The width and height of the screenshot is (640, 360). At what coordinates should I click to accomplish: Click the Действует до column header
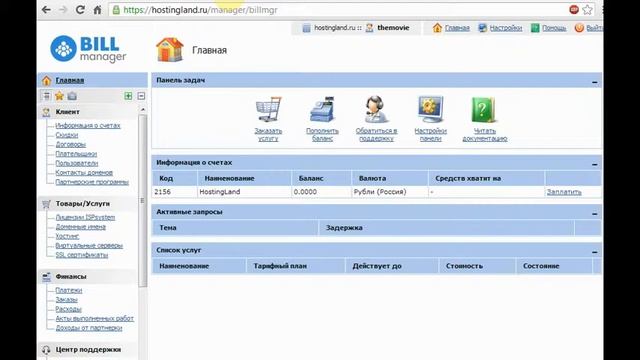(392, 266)
